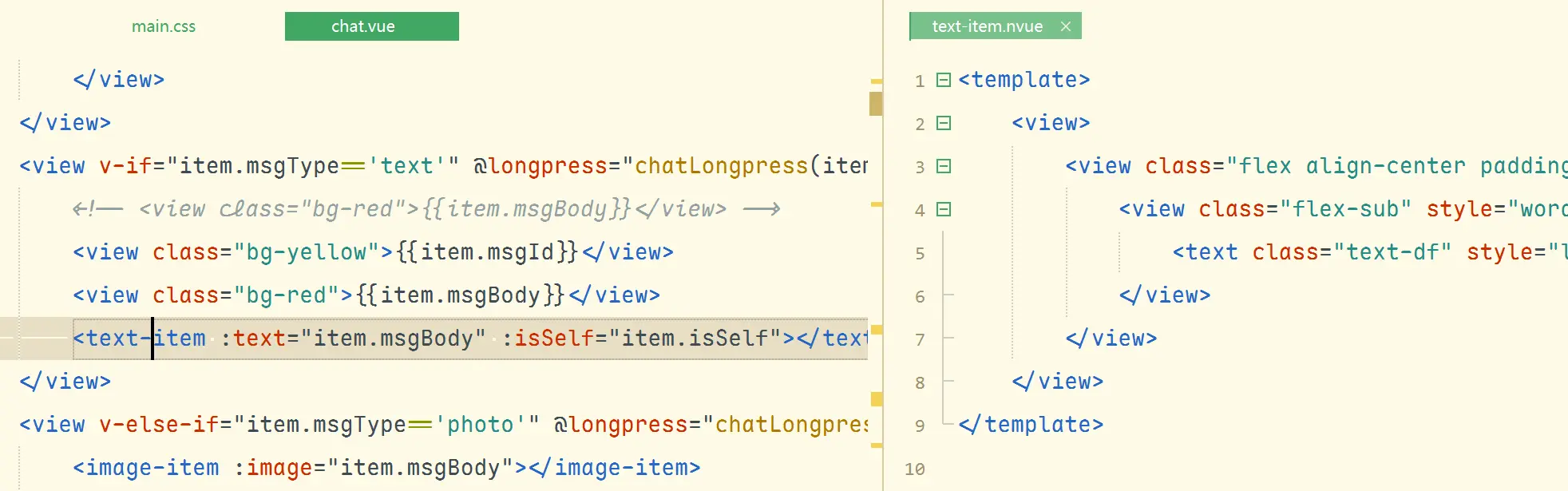Click line number 6 in the gutter
The image size is (1568, 491).
pyautogui.click(x=920, y=297)
